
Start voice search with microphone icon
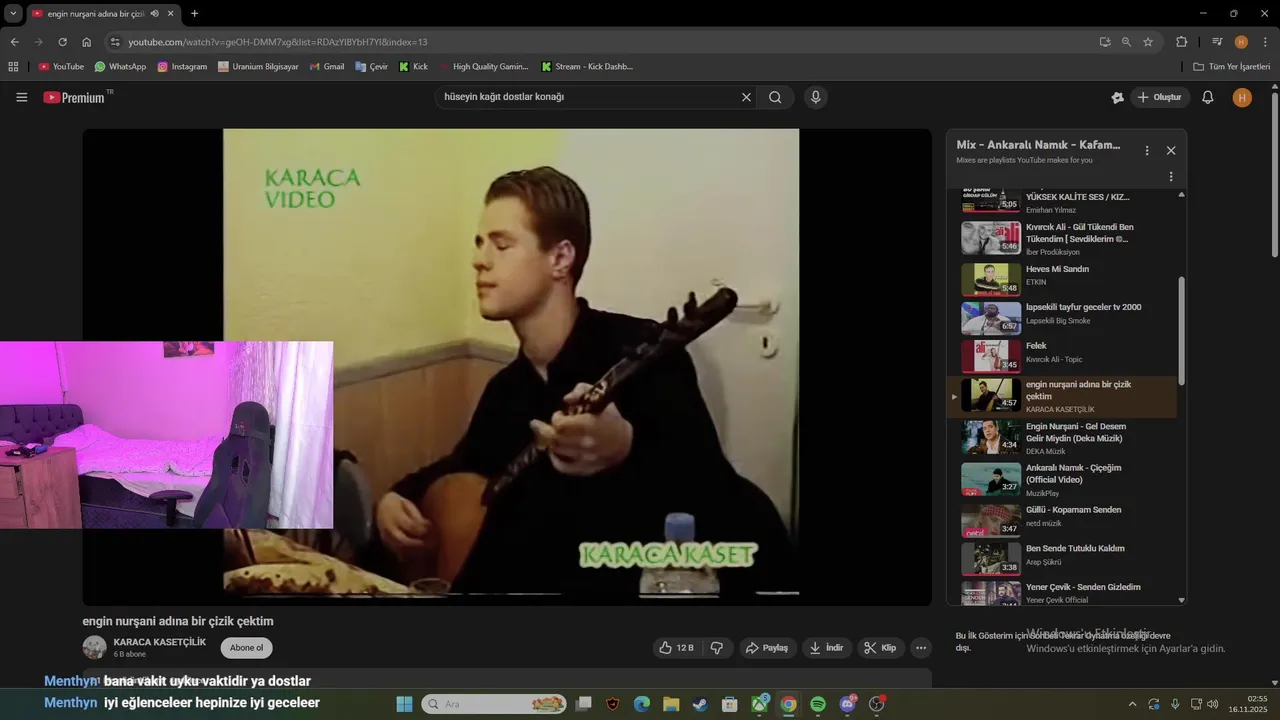tap(816, 97)
